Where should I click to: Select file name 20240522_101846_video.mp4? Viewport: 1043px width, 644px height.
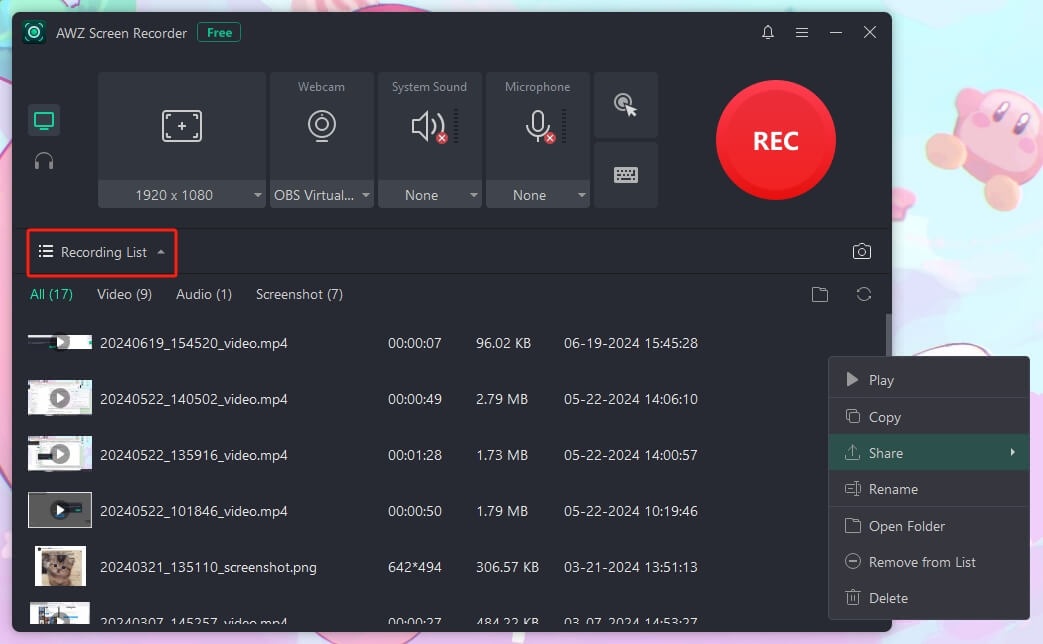click(194, 511)
